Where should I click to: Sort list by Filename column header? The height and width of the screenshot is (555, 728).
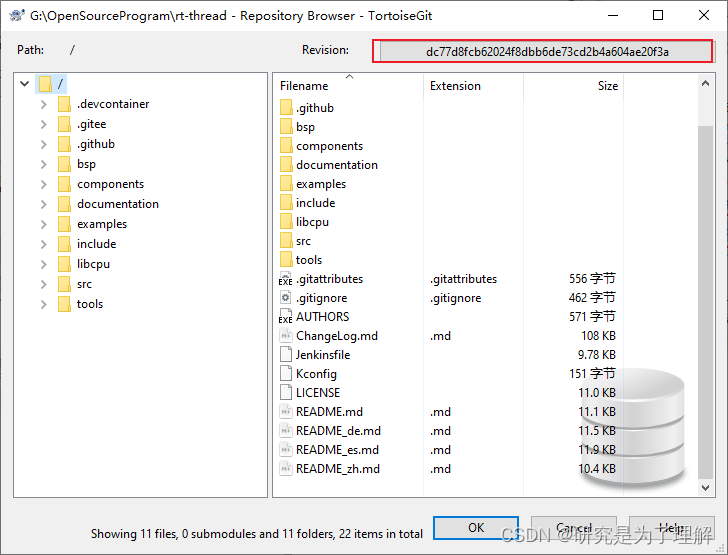(x=348, y=86)
